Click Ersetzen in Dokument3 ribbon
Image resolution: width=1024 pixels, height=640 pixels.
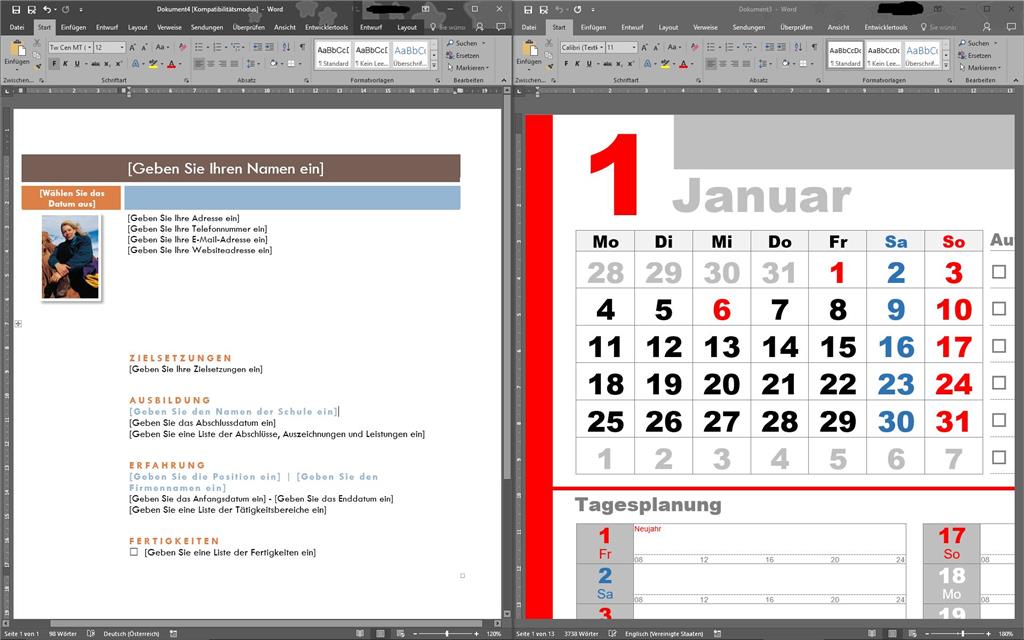tap(975, 56)
